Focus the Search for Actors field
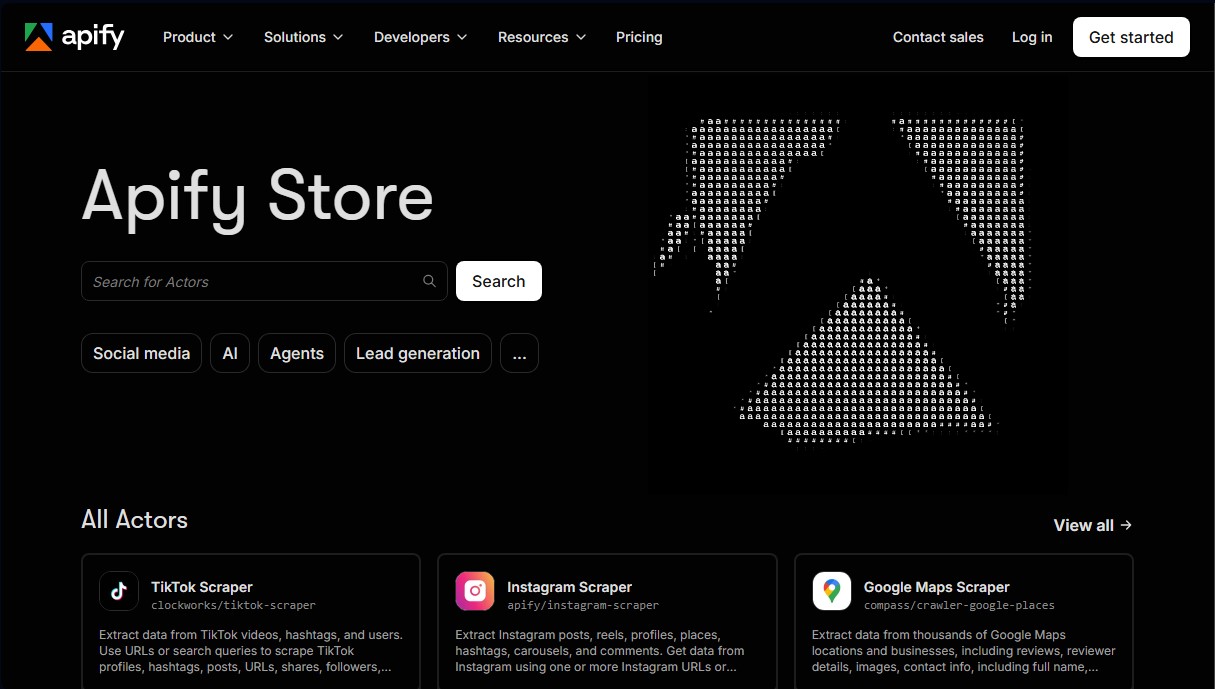The height and width of the screenshot is (689, 1215). [x=264, y=281]
